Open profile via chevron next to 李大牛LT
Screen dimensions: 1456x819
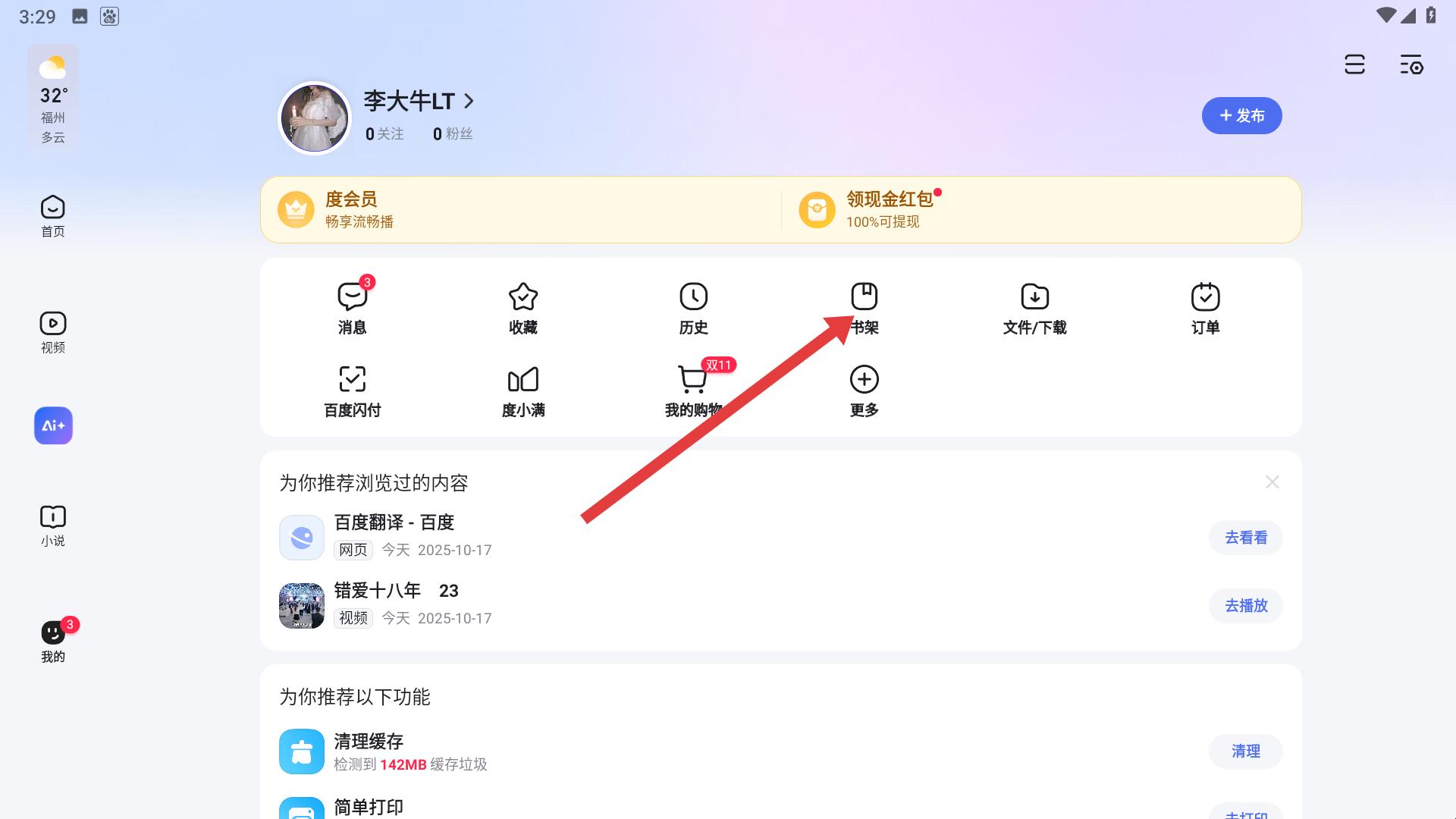tap(469, 101)
